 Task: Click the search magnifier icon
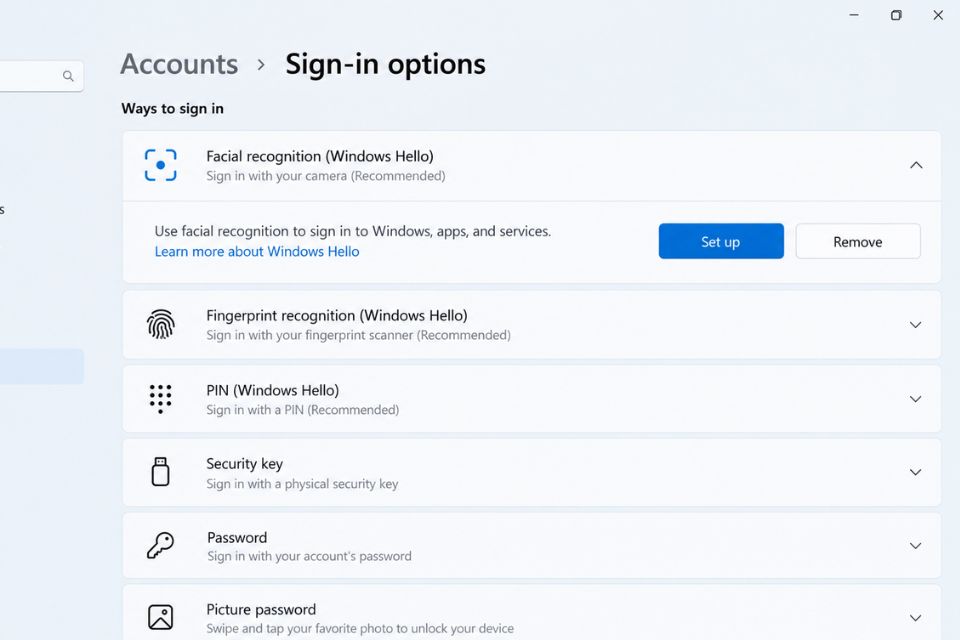[68, 76]
